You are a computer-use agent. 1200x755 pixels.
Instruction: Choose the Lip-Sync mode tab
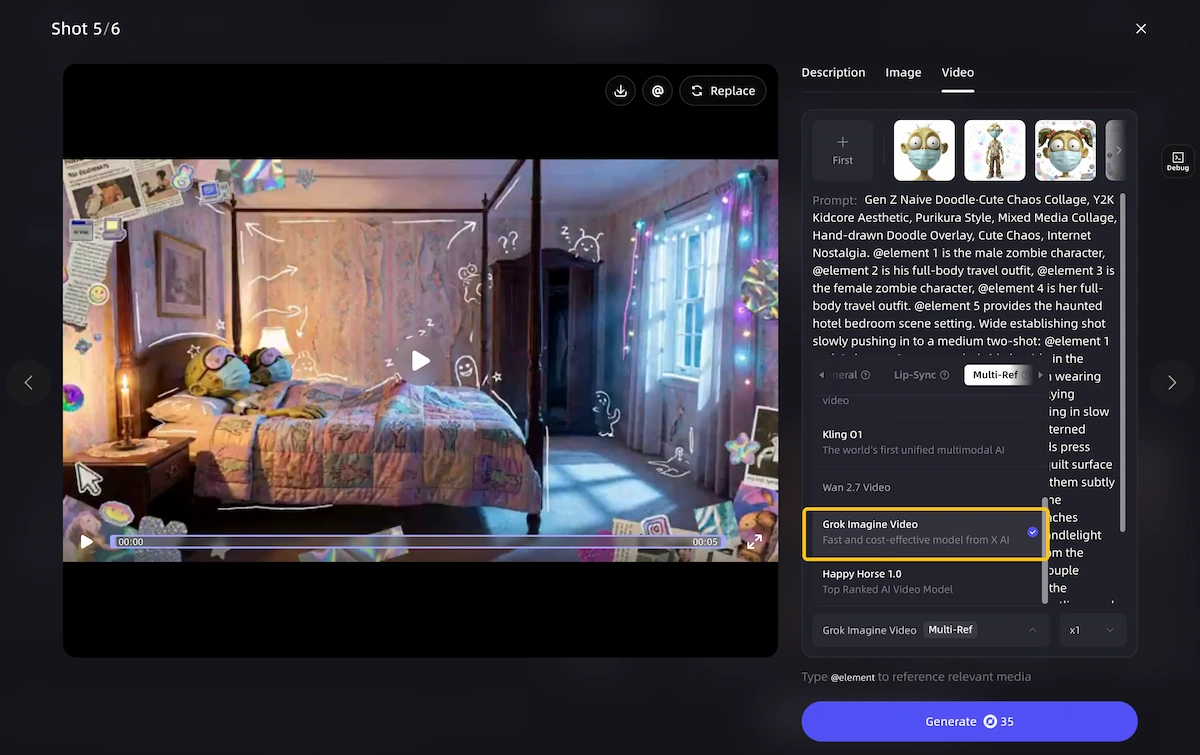[x=920, y=375]
